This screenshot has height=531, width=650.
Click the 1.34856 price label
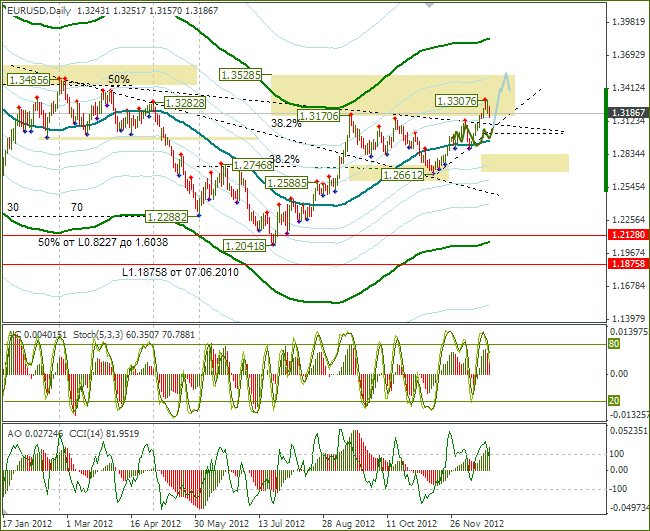(x=28, y=80)
